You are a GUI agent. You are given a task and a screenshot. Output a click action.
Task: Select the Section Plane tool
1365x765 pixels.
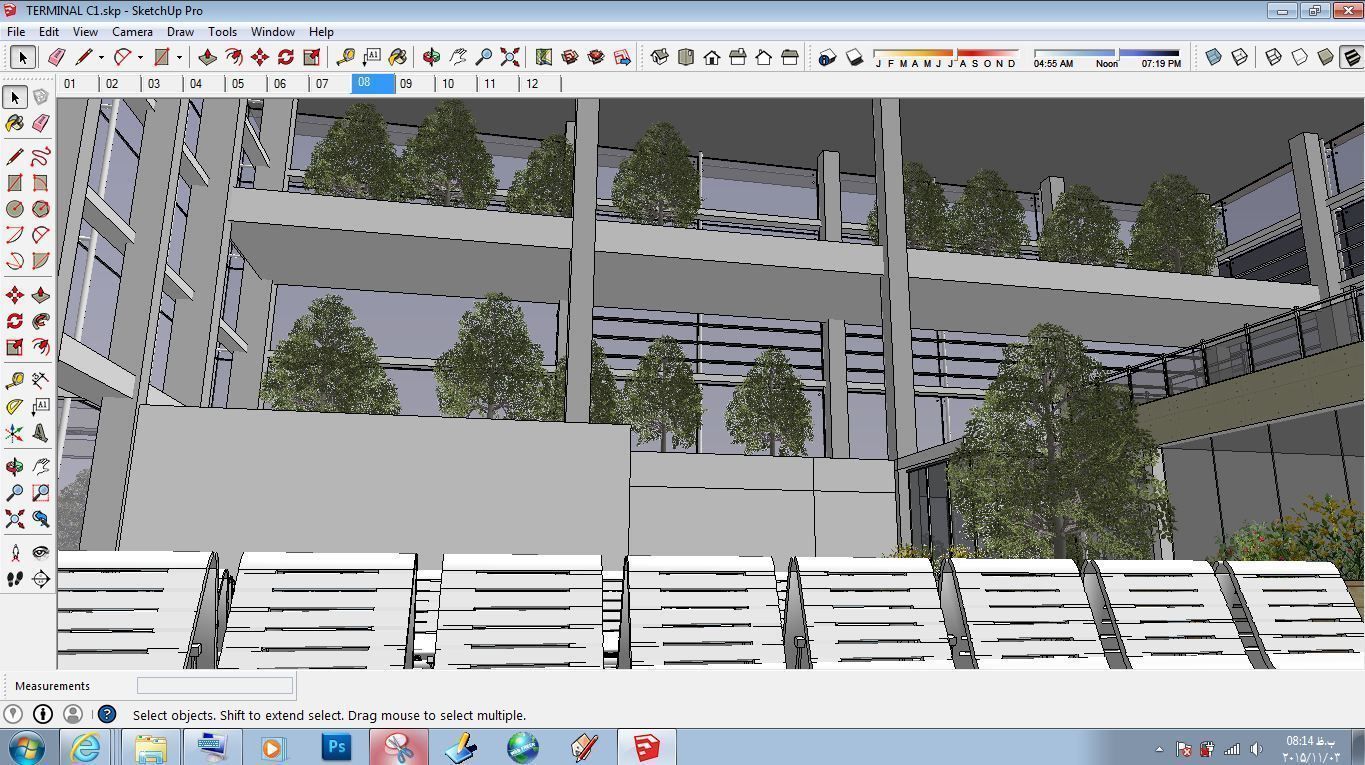tap(41, 578)
